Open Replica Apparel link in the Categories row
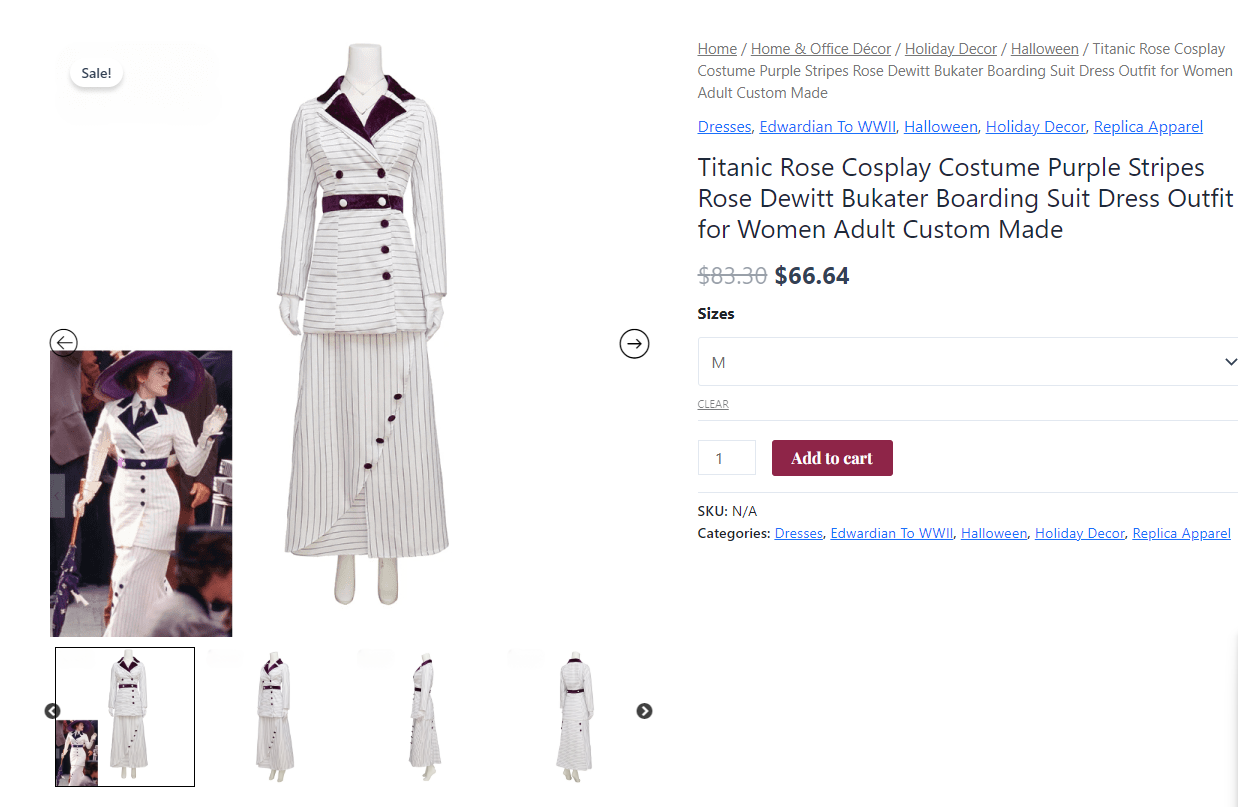The image size is (1238, 807). [1181, 533]
